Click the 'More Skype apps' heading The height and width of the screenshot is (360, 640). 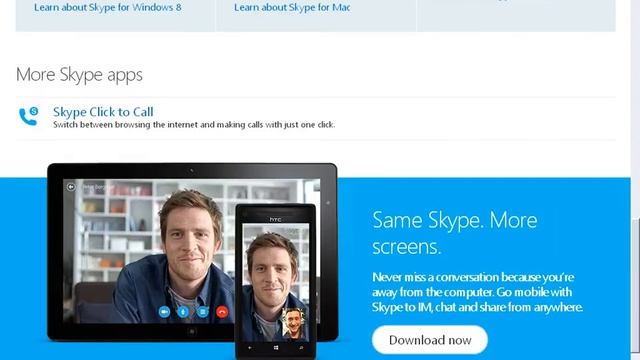tap(79, 75)
